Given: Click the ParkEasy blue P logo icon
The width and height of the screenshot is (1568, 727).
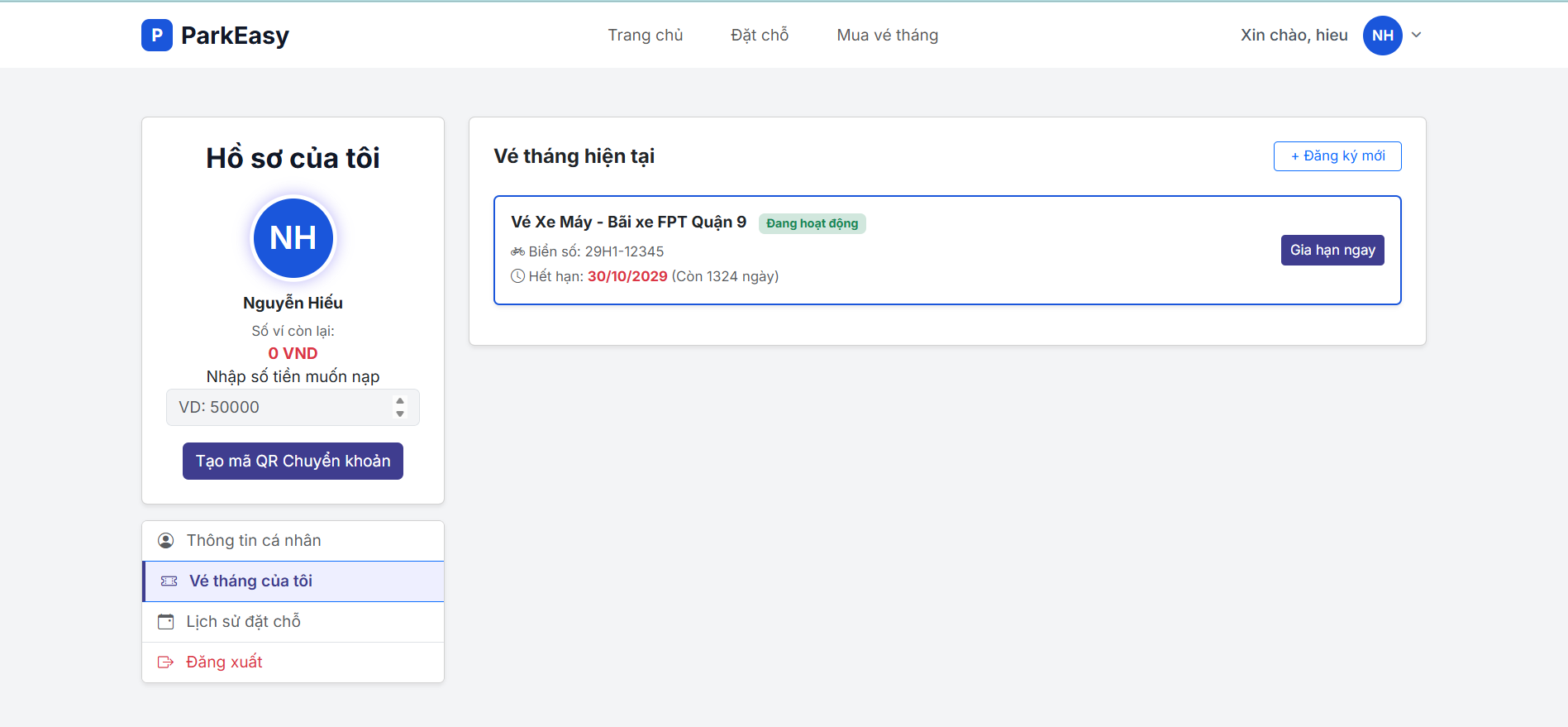Looking at the screenshot, I should pyautogui.click(x=156, y=36).
